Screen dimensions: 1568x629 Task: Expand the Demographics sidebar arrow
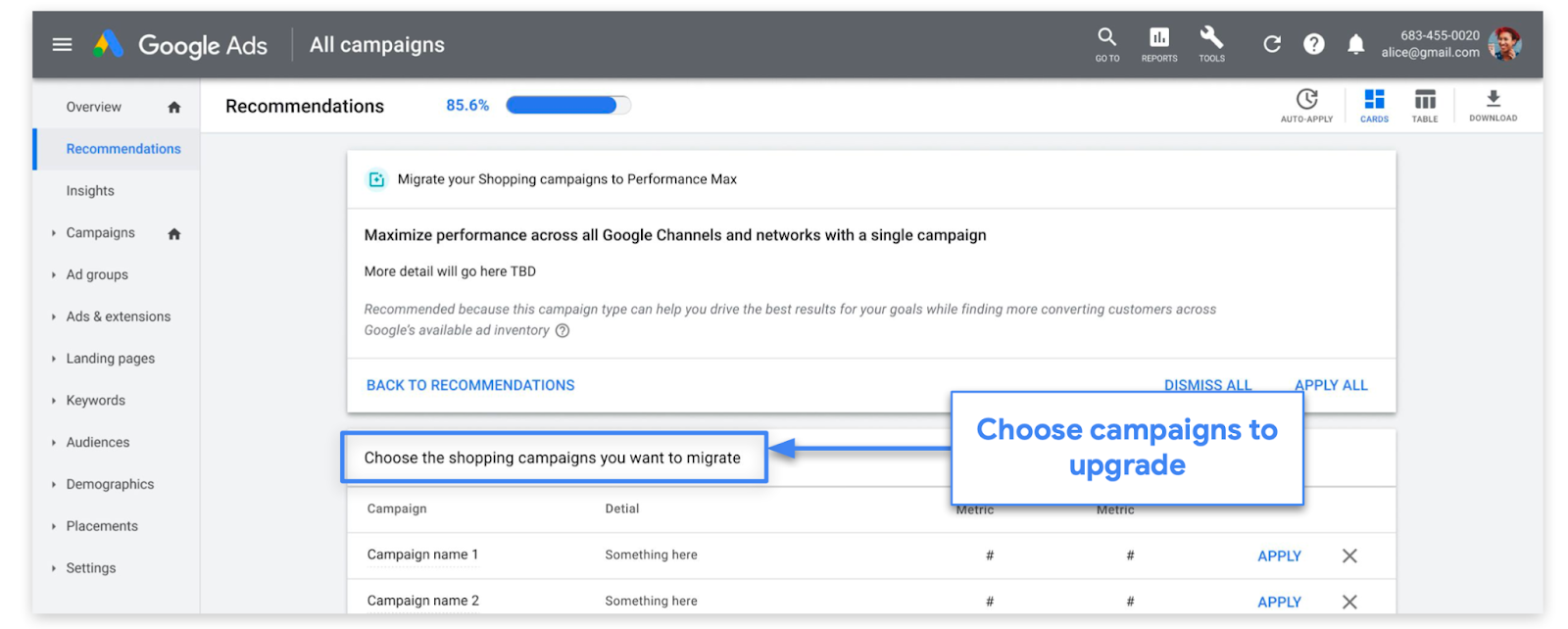(53, 485)
